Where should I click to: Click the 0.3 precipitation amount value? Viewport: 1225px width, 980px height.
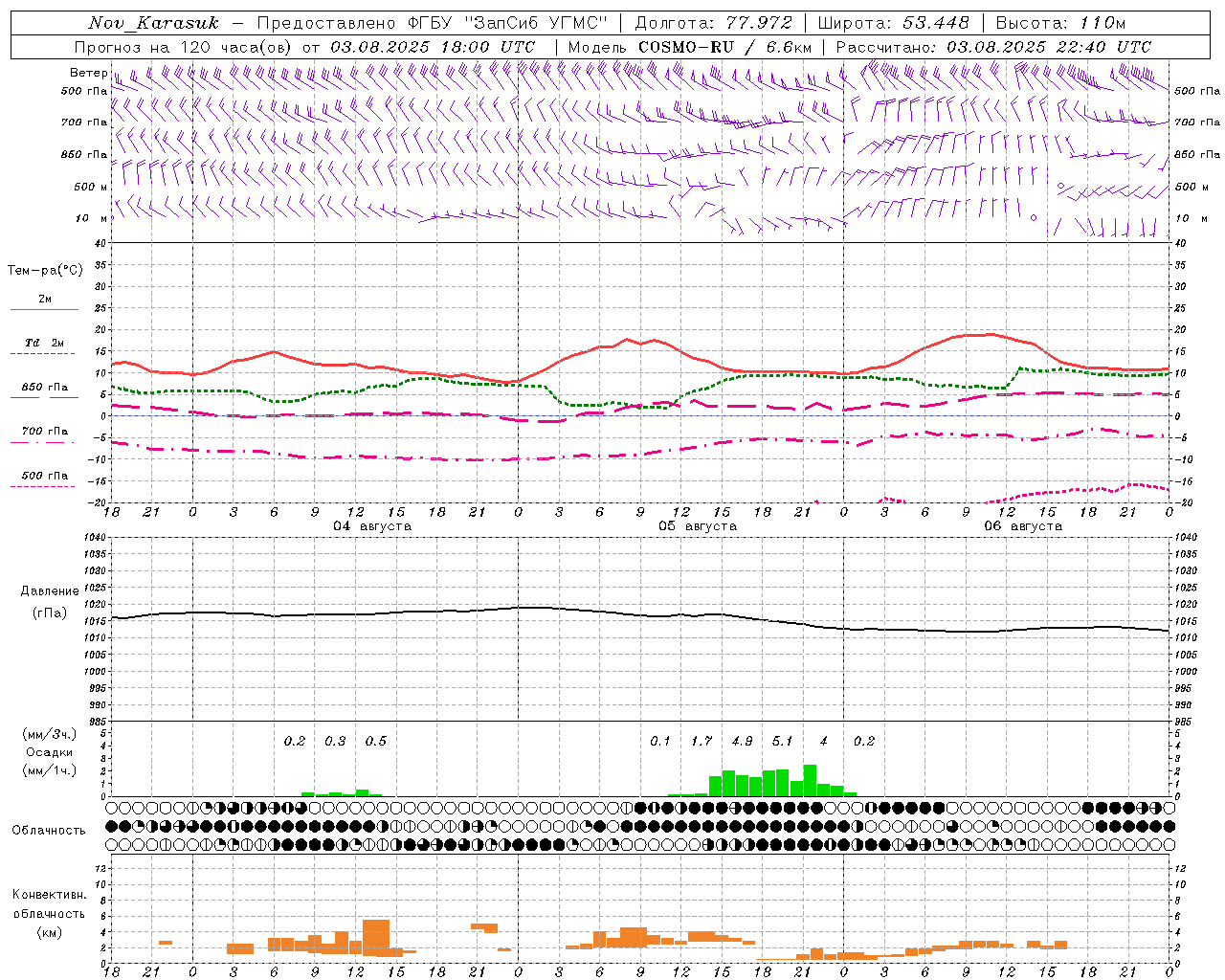pos(335,741)
